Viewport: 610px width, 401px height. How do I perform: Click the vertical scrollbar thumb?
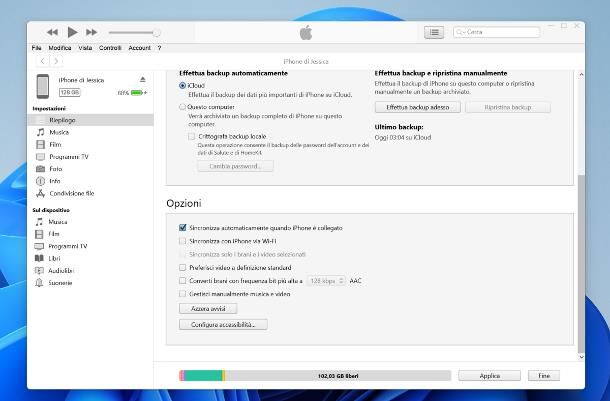click(x=581, y=263)
